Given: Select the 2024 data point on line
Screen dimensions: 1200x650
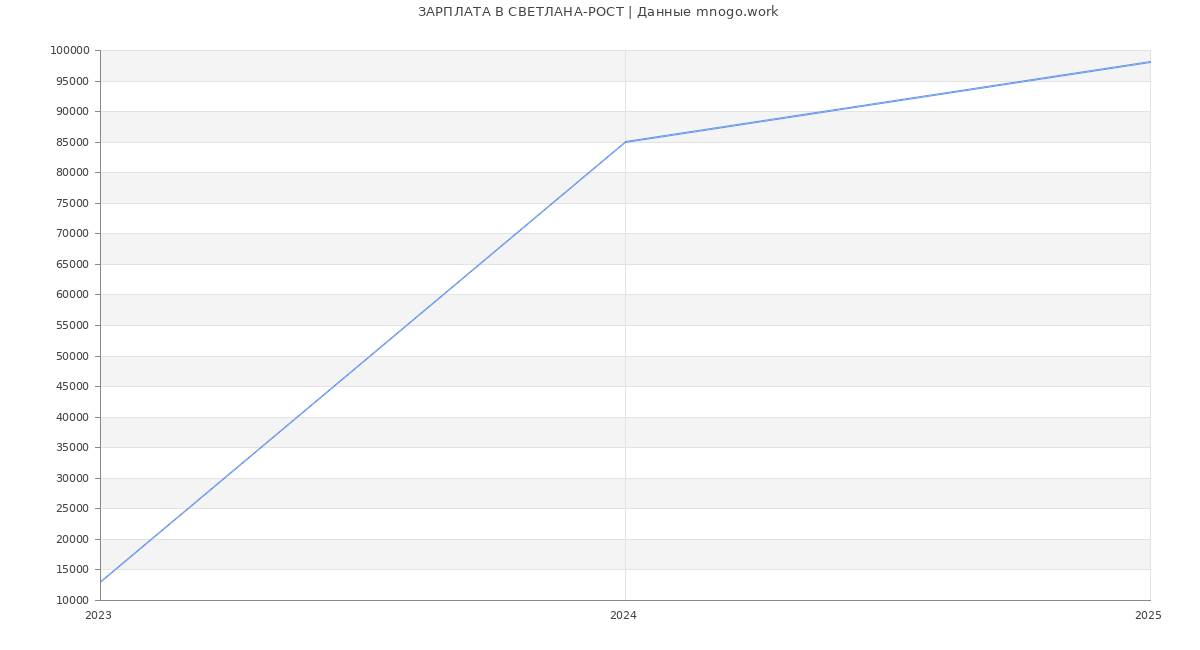Looking at the screenshot, I should click(625, 142).
